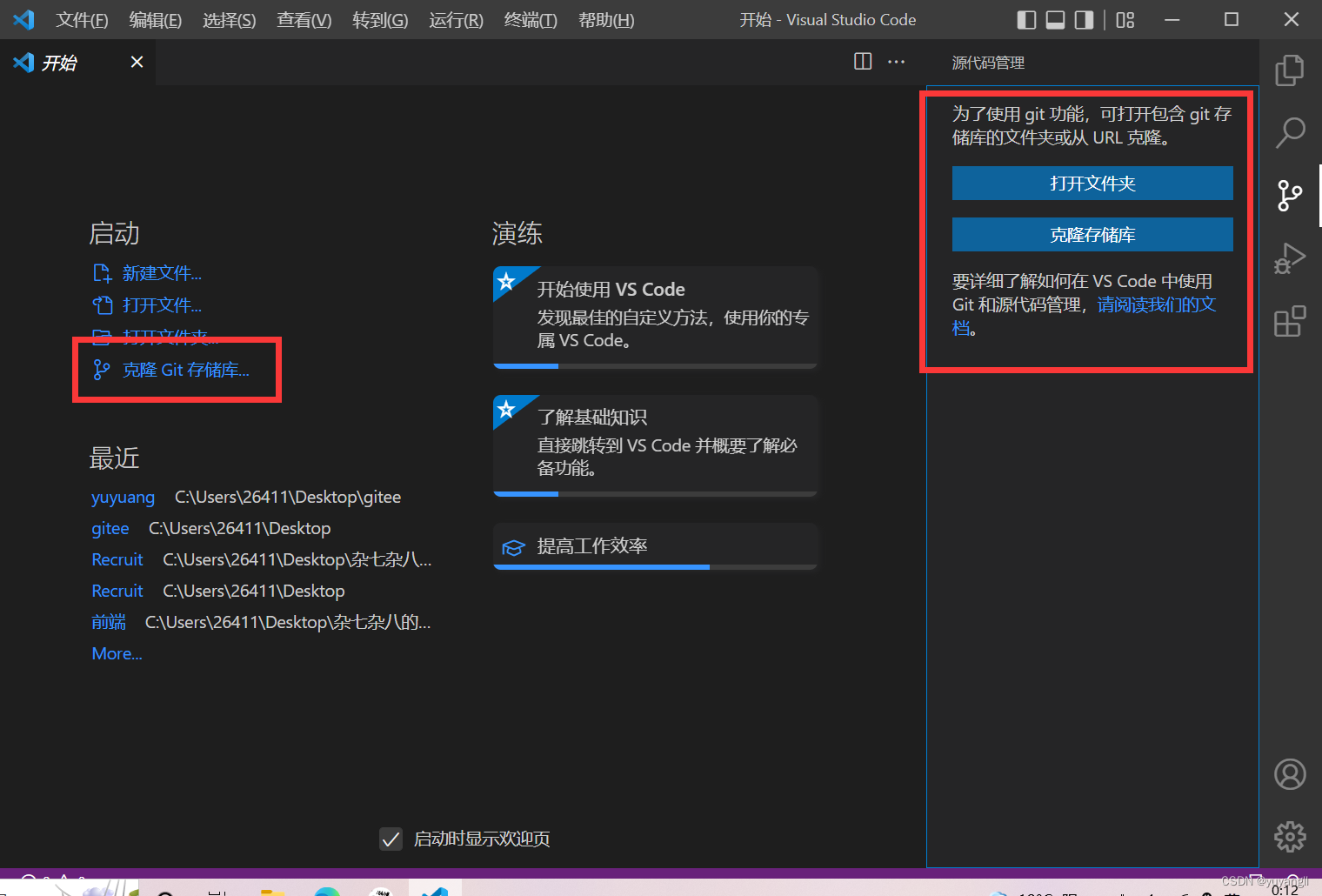Close the 开始 editor tab

[137, 62]
